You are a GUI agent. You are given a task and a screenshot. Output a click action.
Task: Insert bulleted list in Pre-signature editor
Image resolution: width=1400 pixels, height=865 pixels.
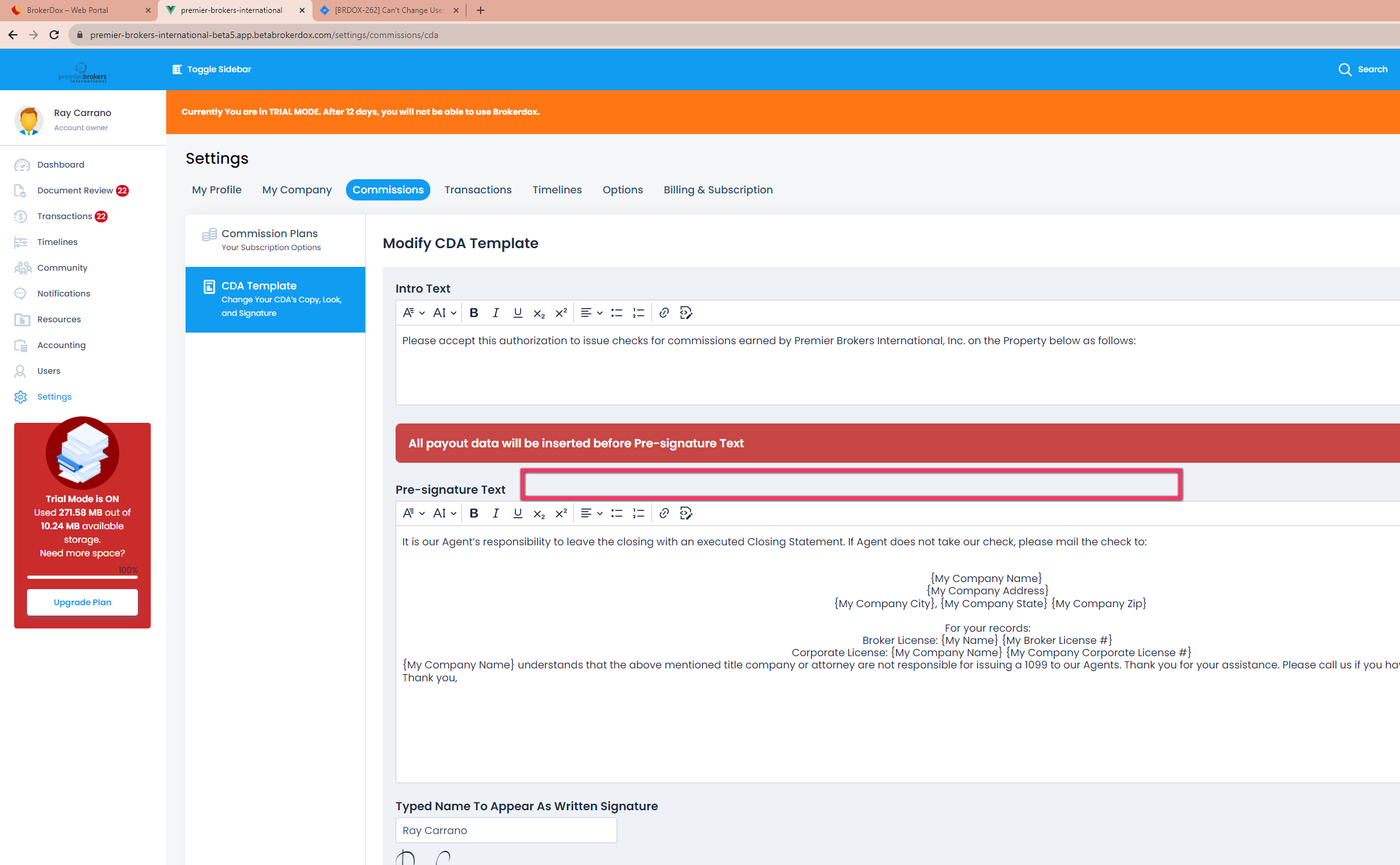pos(617,513)
